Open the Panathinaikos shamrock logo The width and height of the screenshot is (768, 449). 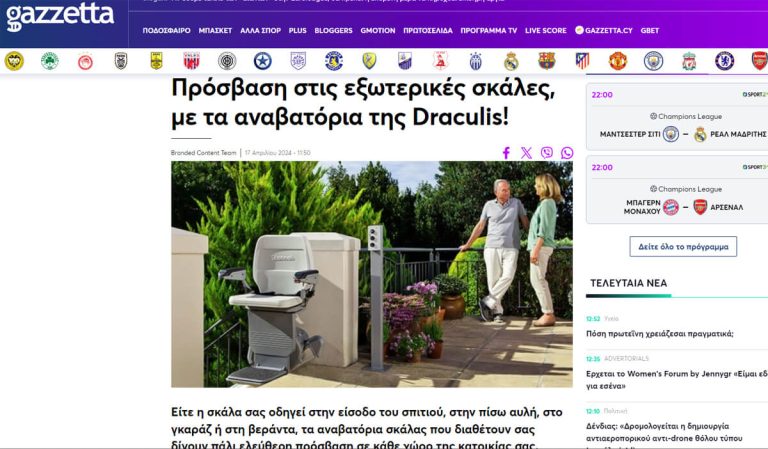click(49, 61)
